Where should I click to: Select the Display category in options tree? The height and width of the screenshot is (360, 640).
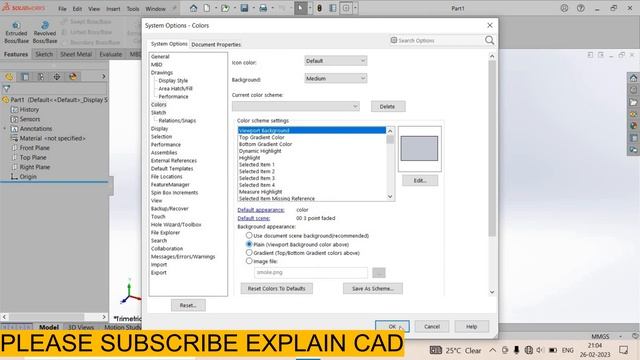[x=159, y=129]
